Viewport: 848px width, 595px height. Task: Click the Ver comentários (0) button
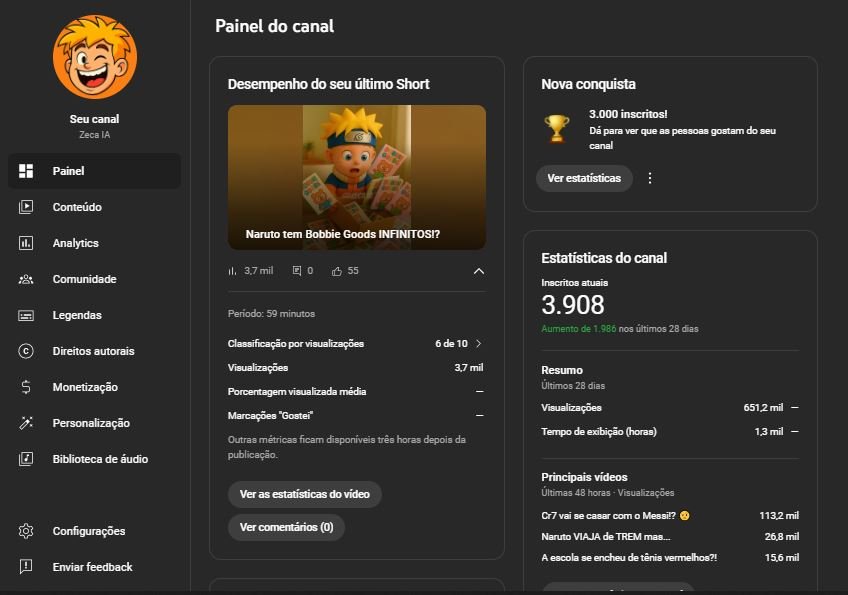click(x=286, y=527)
